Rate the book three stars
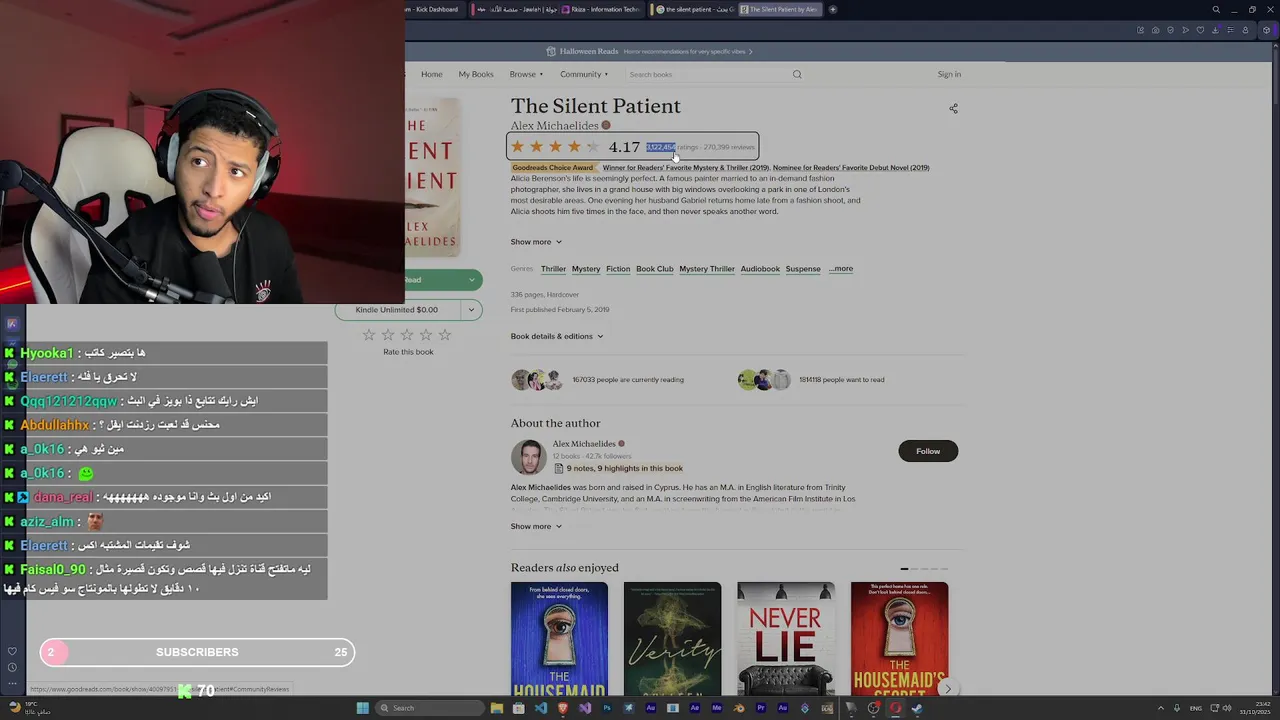This screenshot has width=1280, height=720. tap(407, 335)
